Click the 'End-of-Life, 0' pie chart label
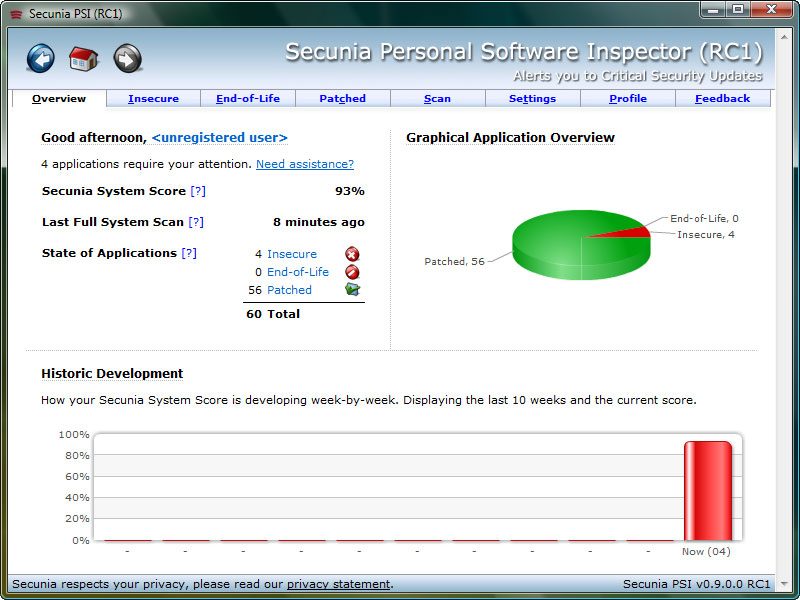Viewport: 800px width, 600px height. [704, 218]
